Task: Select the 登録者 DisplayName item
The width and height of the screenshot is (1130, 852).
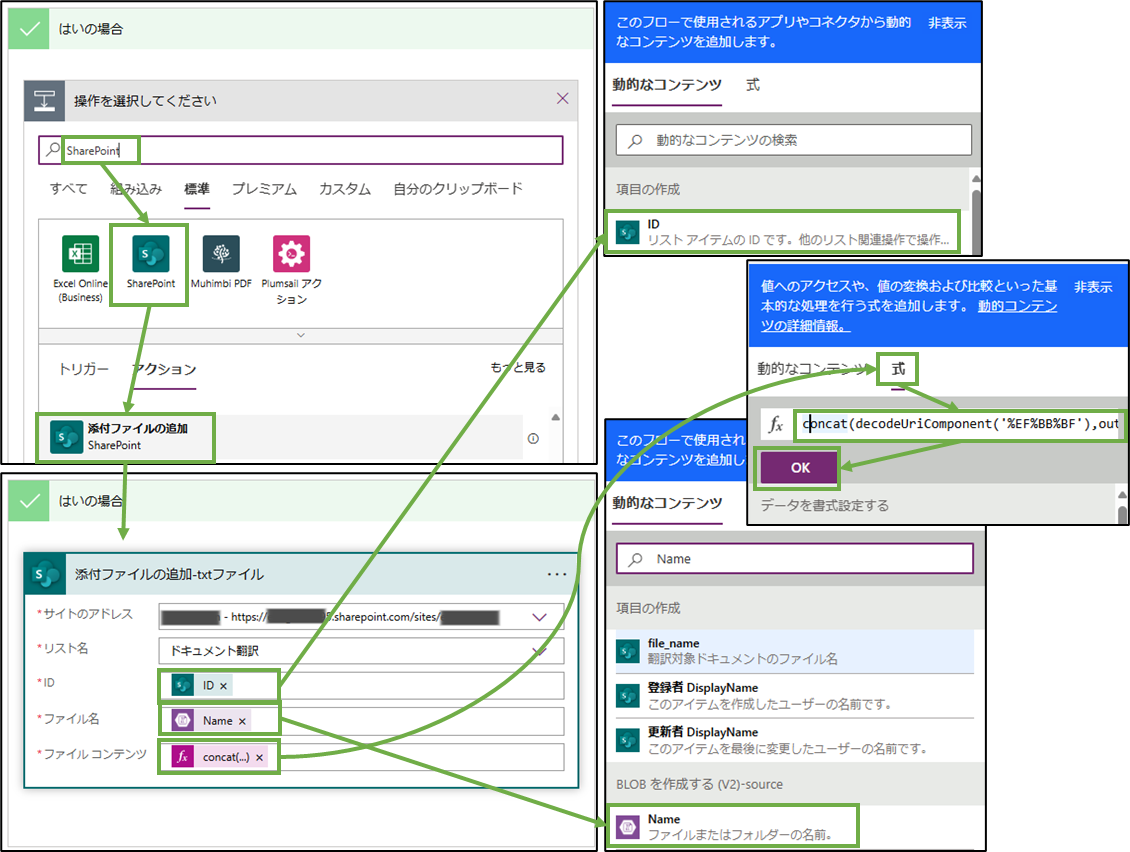Action: point(794,696)
